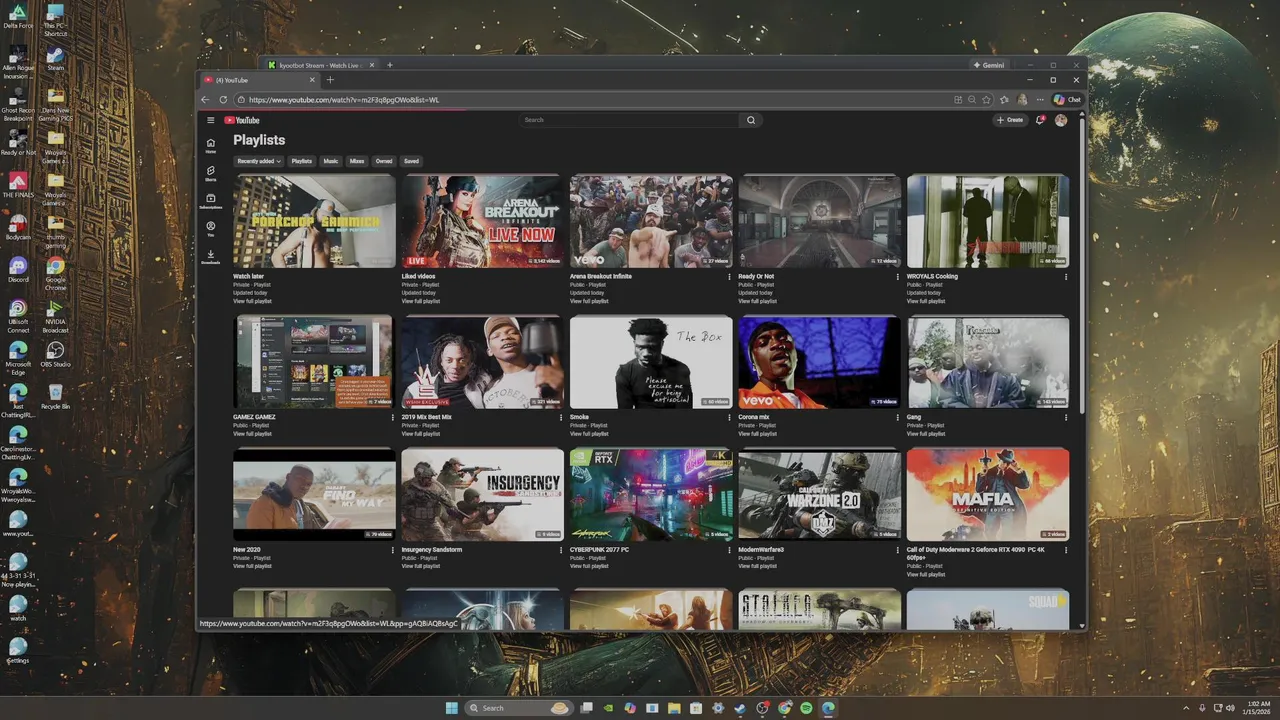1280x720 pixels.
Task: Open the volume control in system tray
Action: coord(1230,708)
